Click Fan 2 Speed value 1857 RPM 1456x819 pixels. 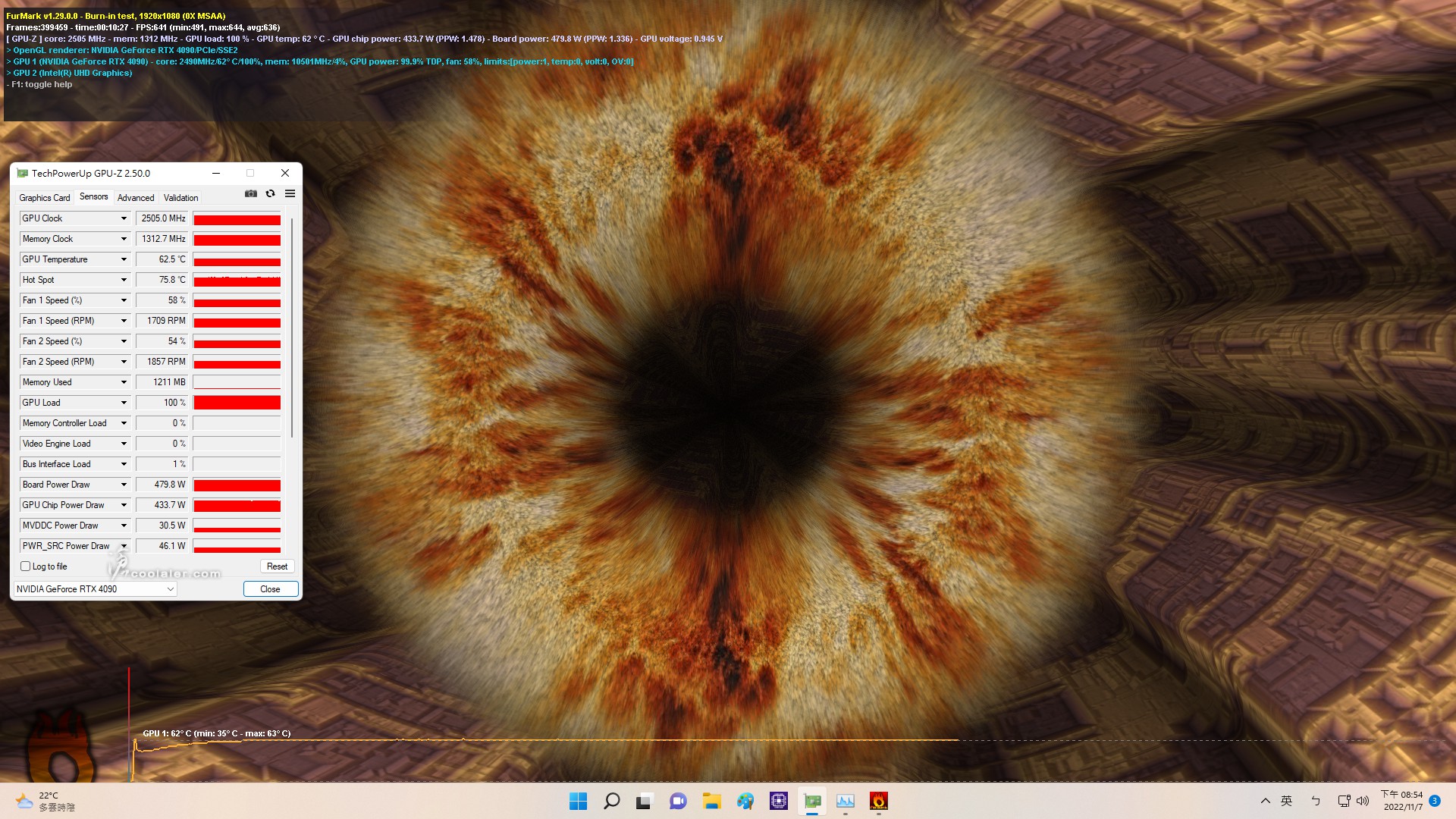162,362
